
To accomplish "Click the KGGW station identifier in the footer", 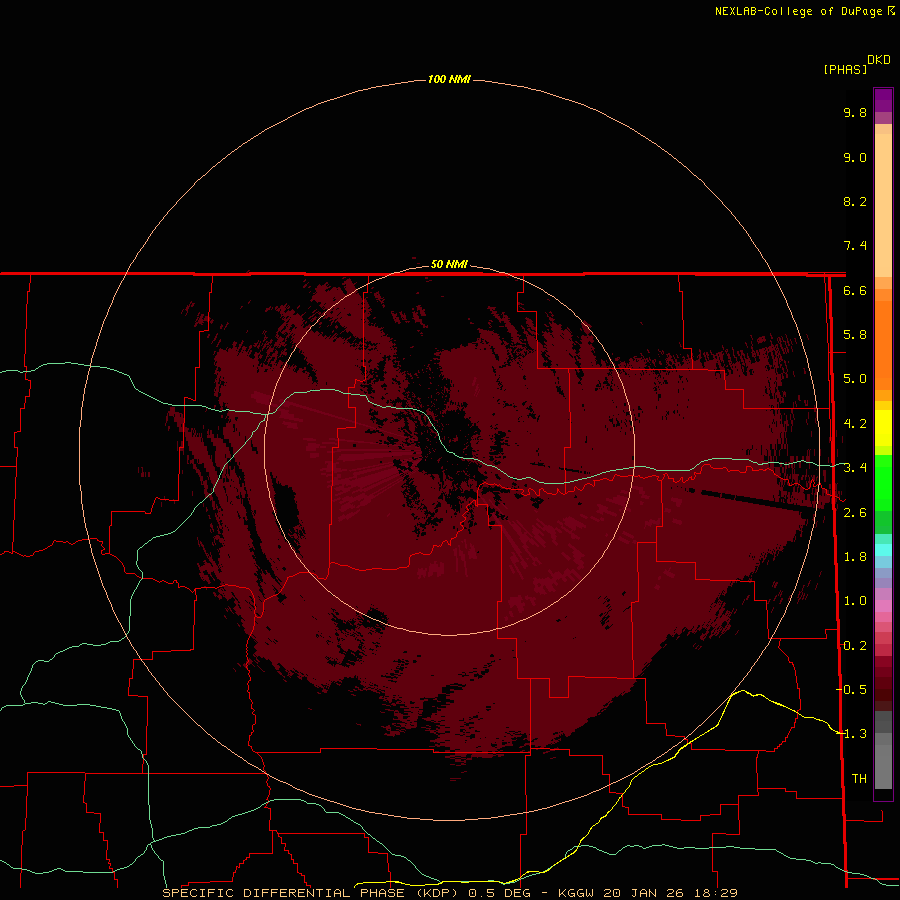I will pyautogui.click(x=576, y=893).
